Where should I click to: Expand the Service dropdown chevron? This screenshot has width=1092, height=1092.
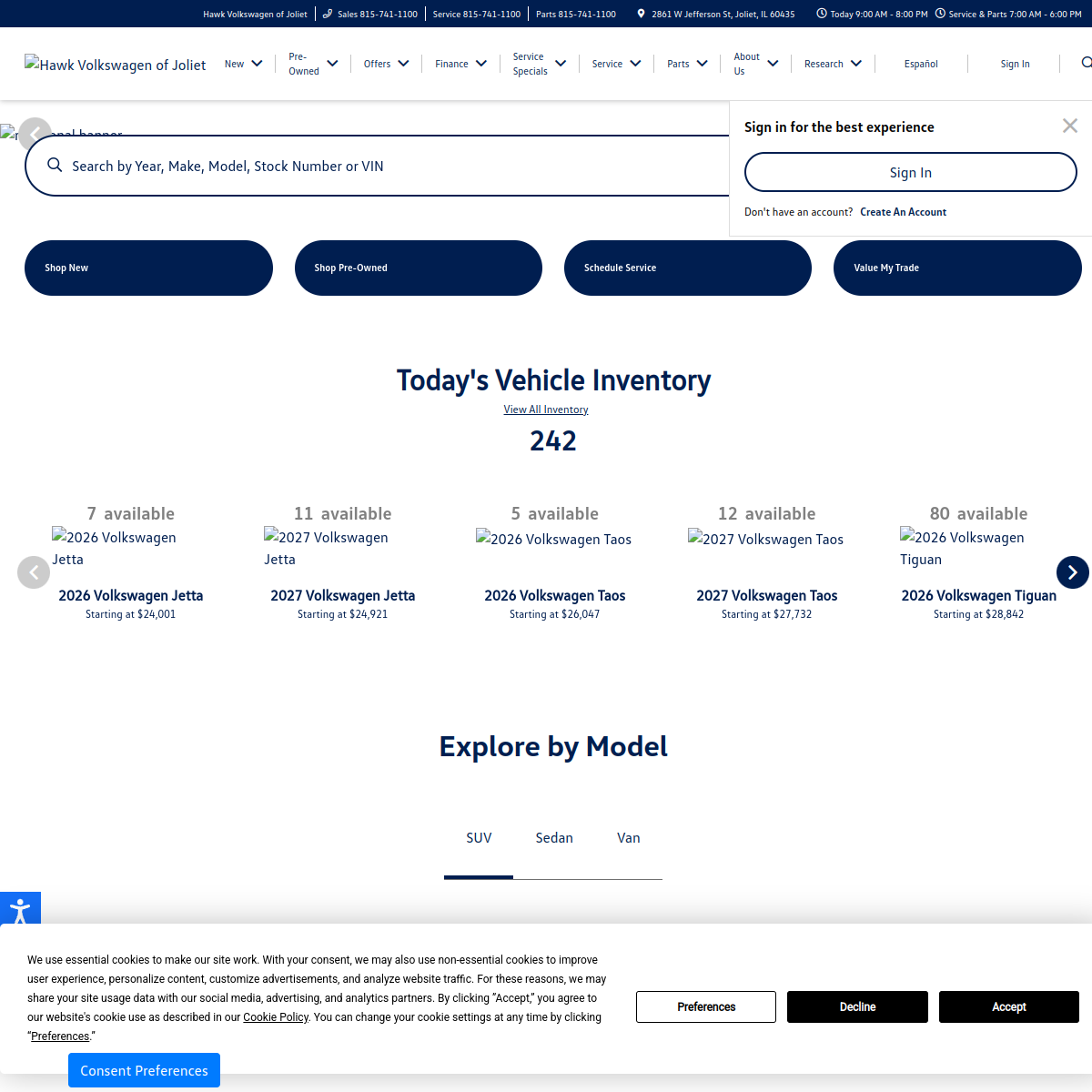click(x=635, y=64)
